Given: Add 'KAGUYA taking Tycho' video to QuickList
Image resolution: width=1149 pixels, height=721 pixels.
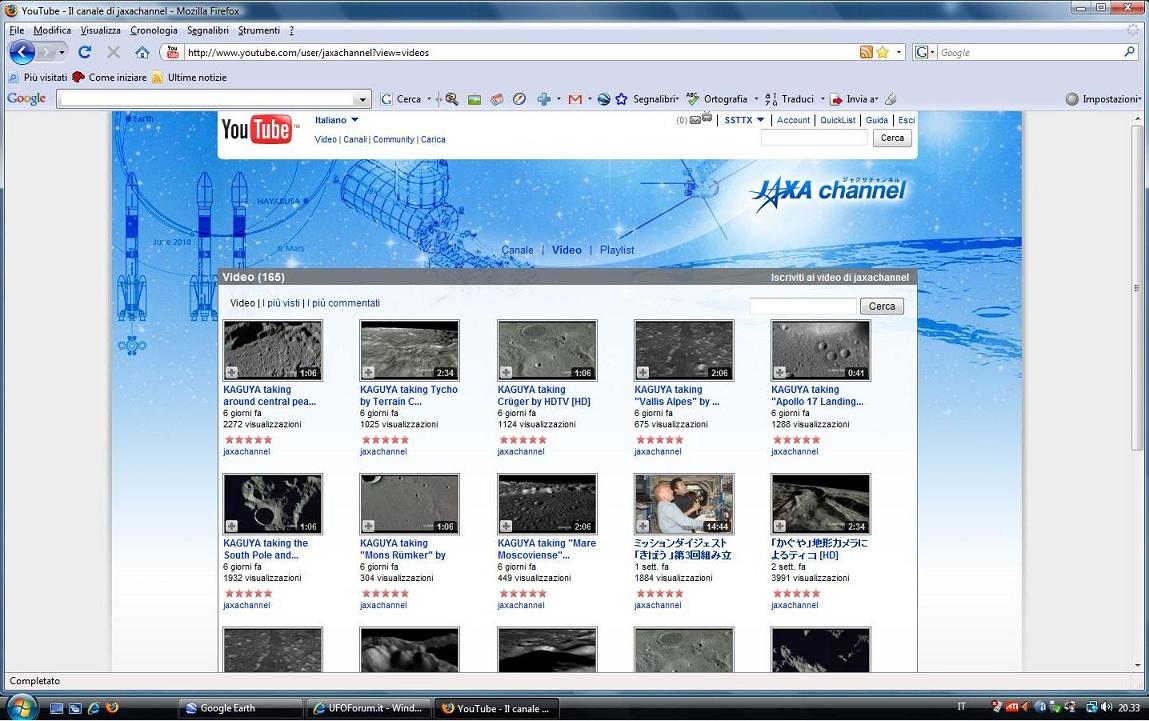Looking at the screenshot, I should pos(369,372).
